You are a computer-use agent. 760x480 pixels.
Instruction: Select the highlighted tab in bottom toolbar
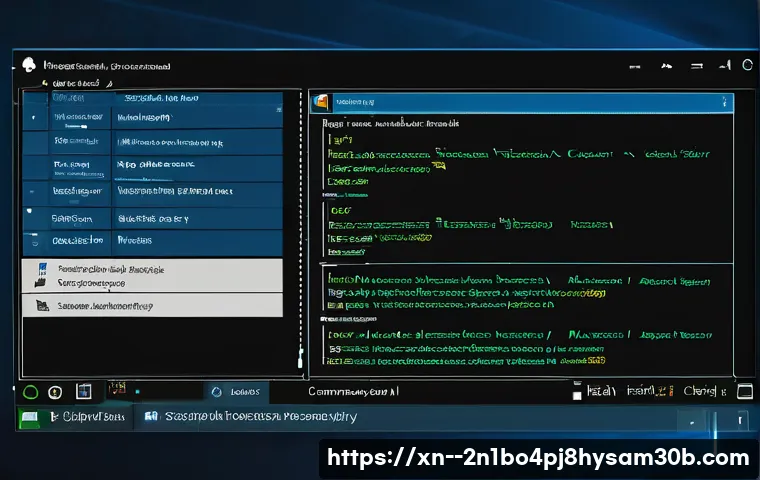(x=243, y=392)
